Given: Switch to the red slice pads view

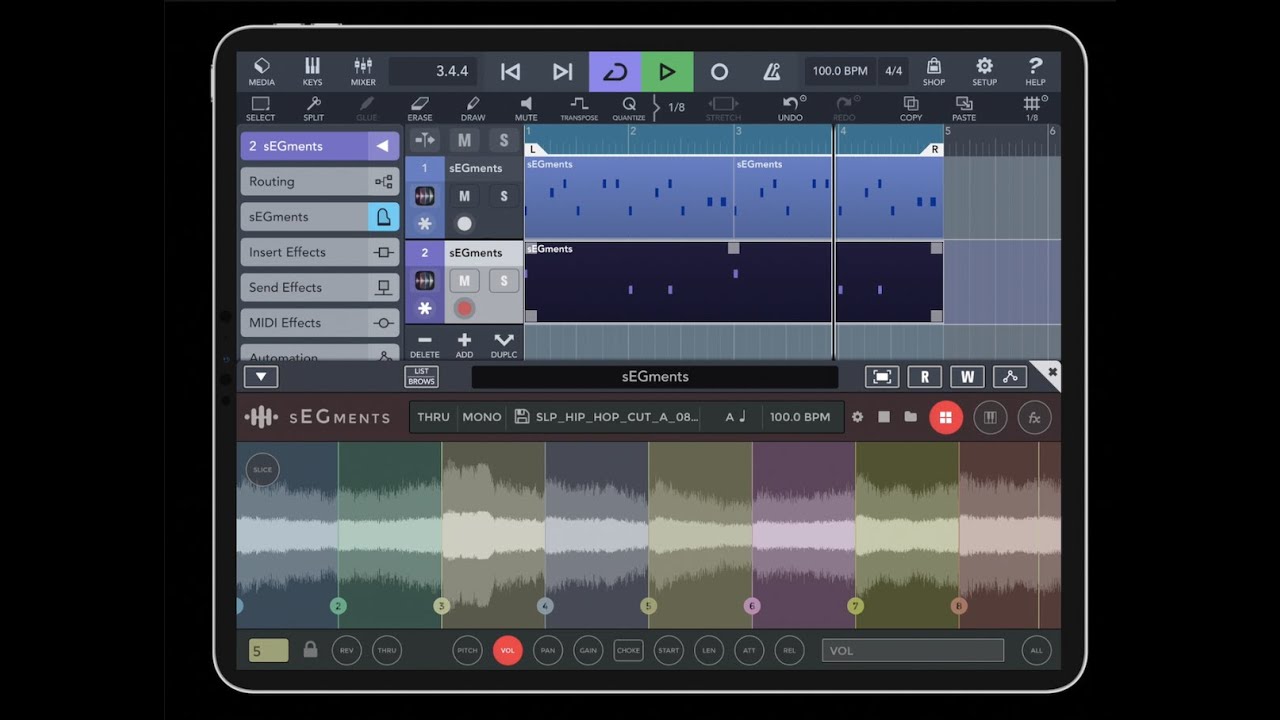Looking at the screenshot, I should point(946,417).
